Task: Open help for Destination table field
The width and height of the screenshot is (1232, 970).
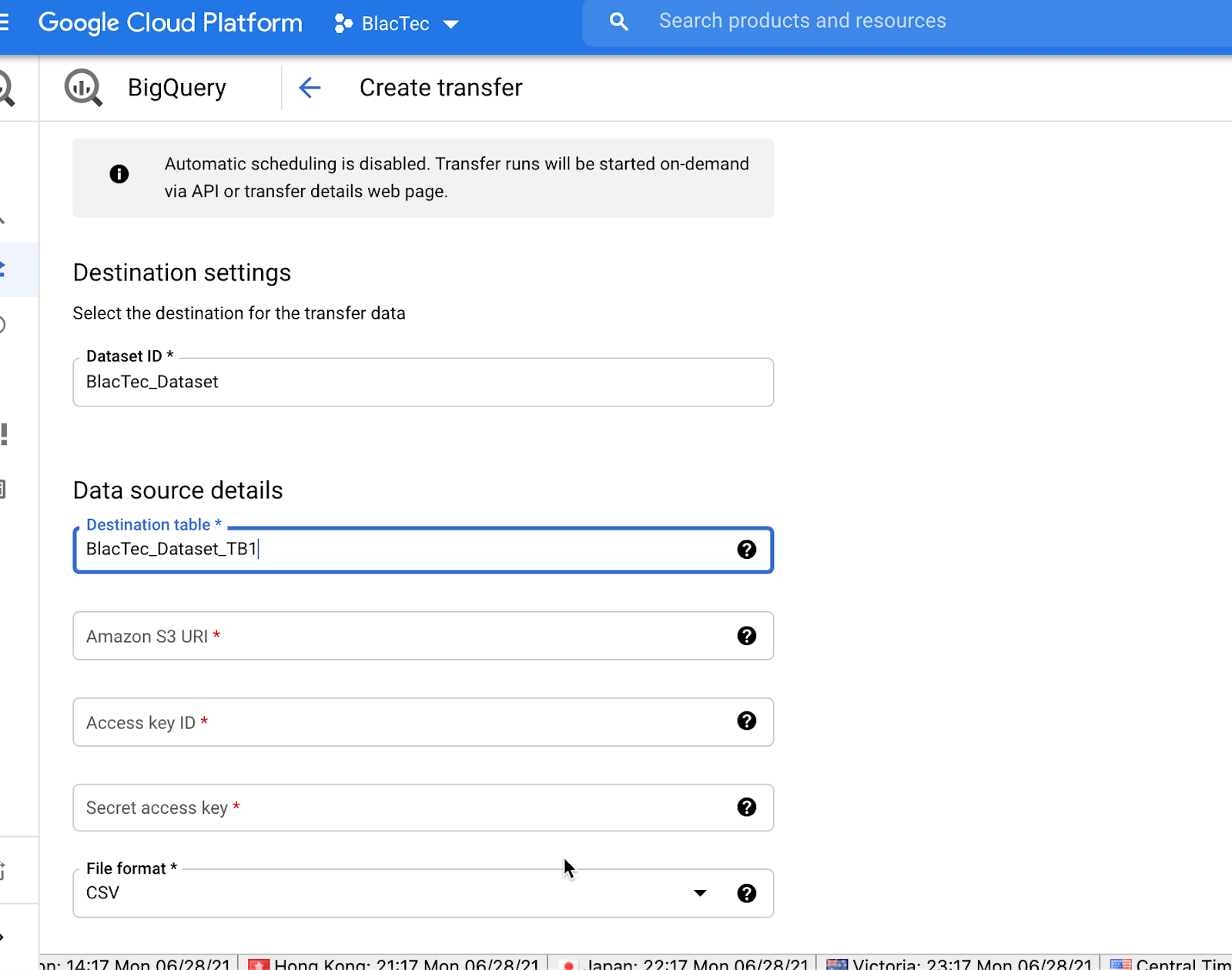Action: point(746,549)
